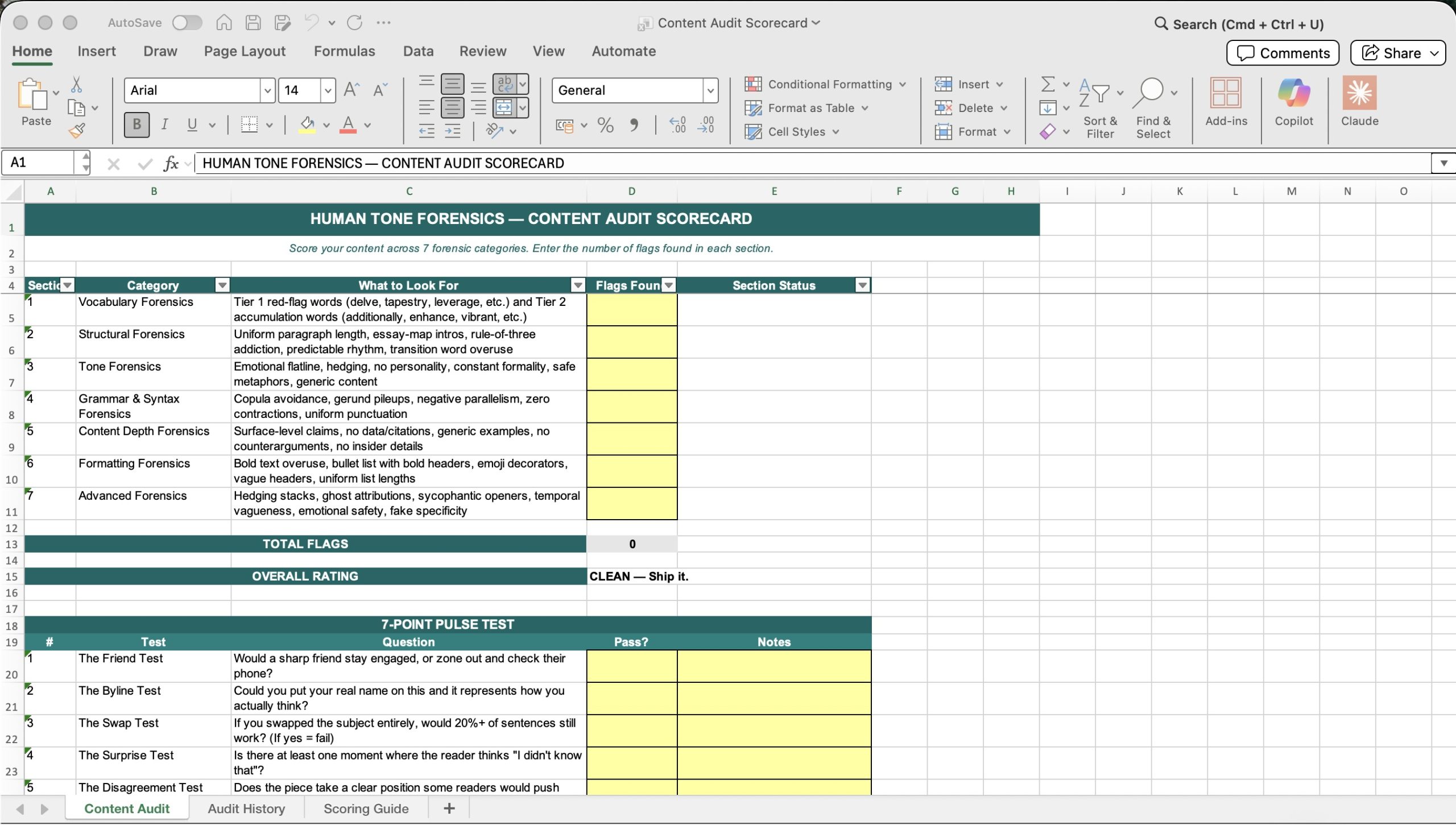1456x825 pixels.
Task: Click the Merge and Center icon
Action: (x=504, y=107)
